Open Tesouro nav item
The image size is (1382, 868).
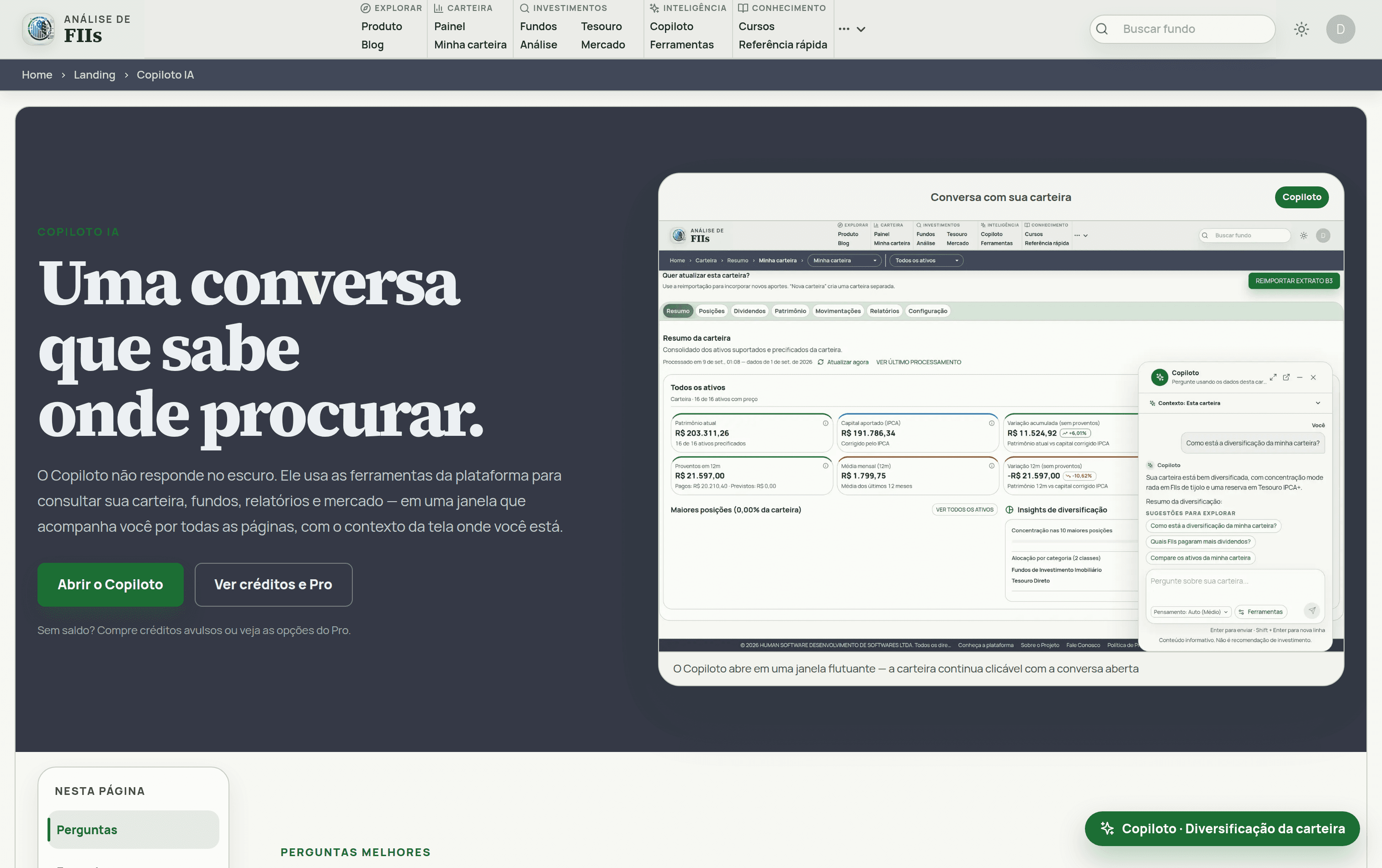pos(601,26)
